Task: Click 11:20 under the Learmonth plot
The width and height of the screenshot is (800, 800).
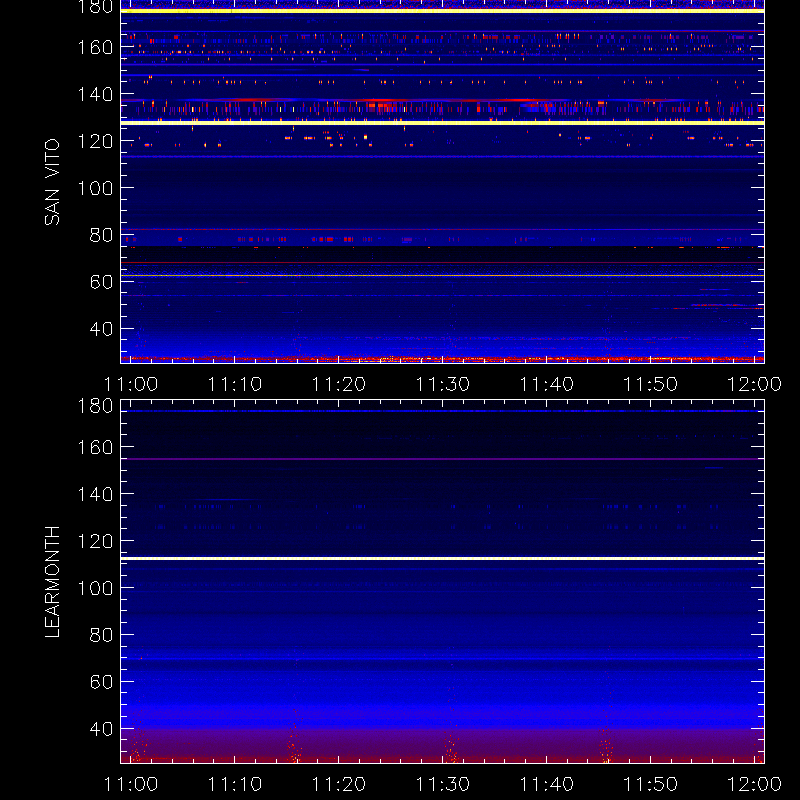Action: [x=339, y=784]
